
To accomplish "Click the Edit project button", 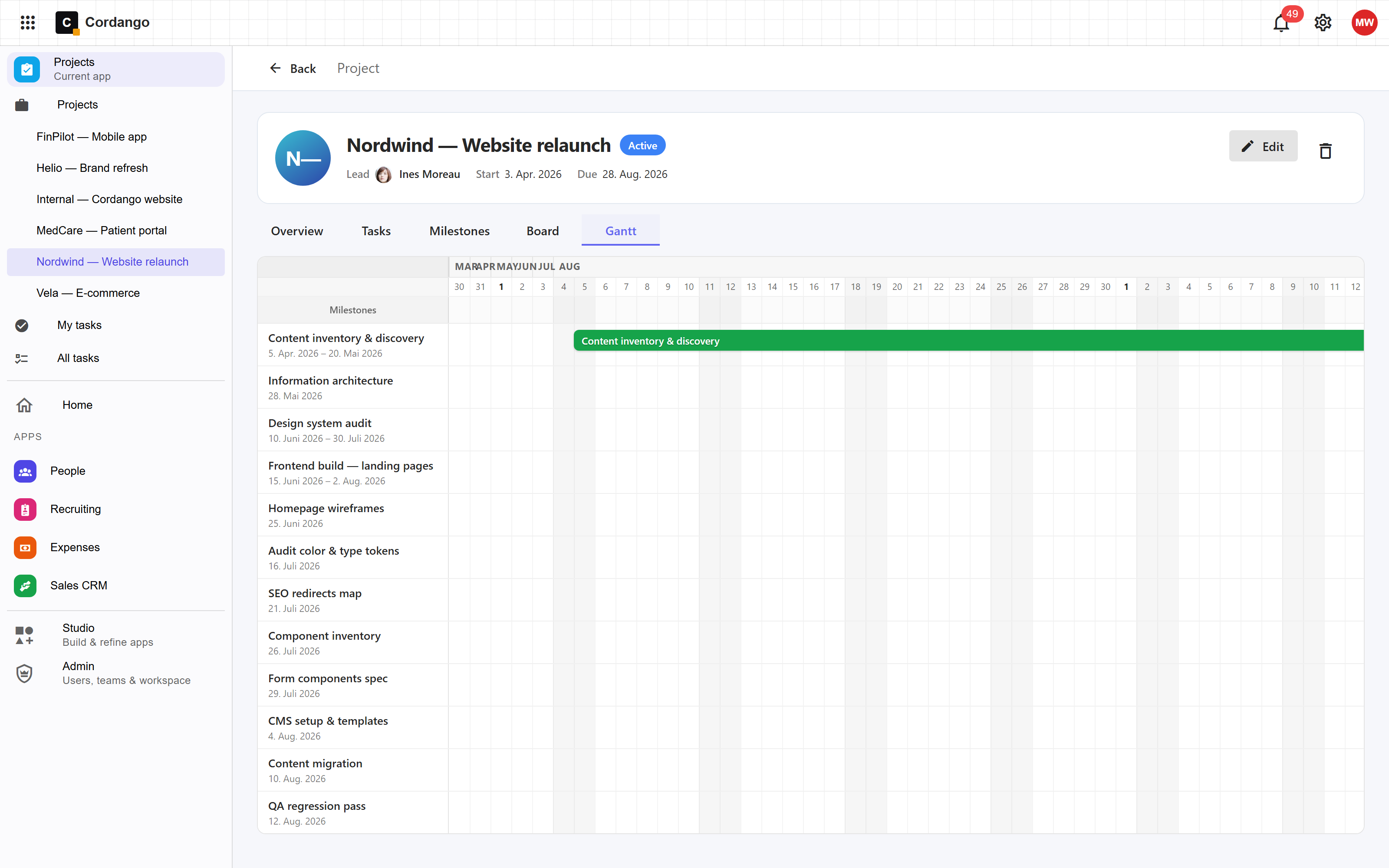I will 1263,146.
